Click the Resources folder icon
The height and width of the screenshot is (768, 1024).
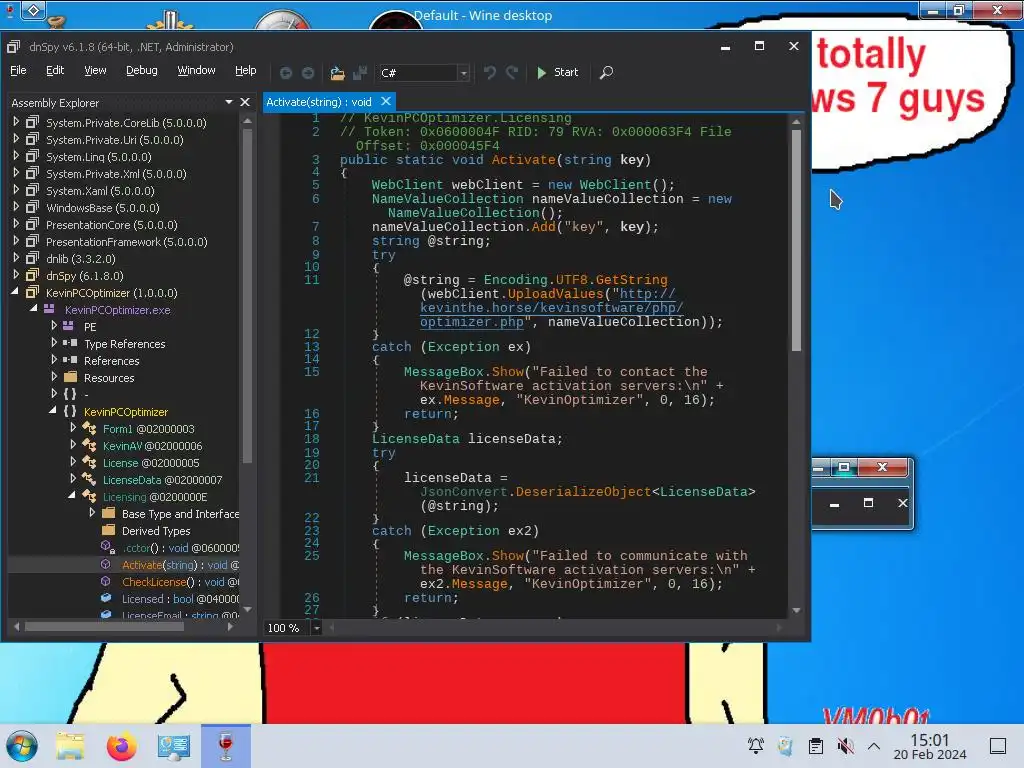(x=71, y=377)
